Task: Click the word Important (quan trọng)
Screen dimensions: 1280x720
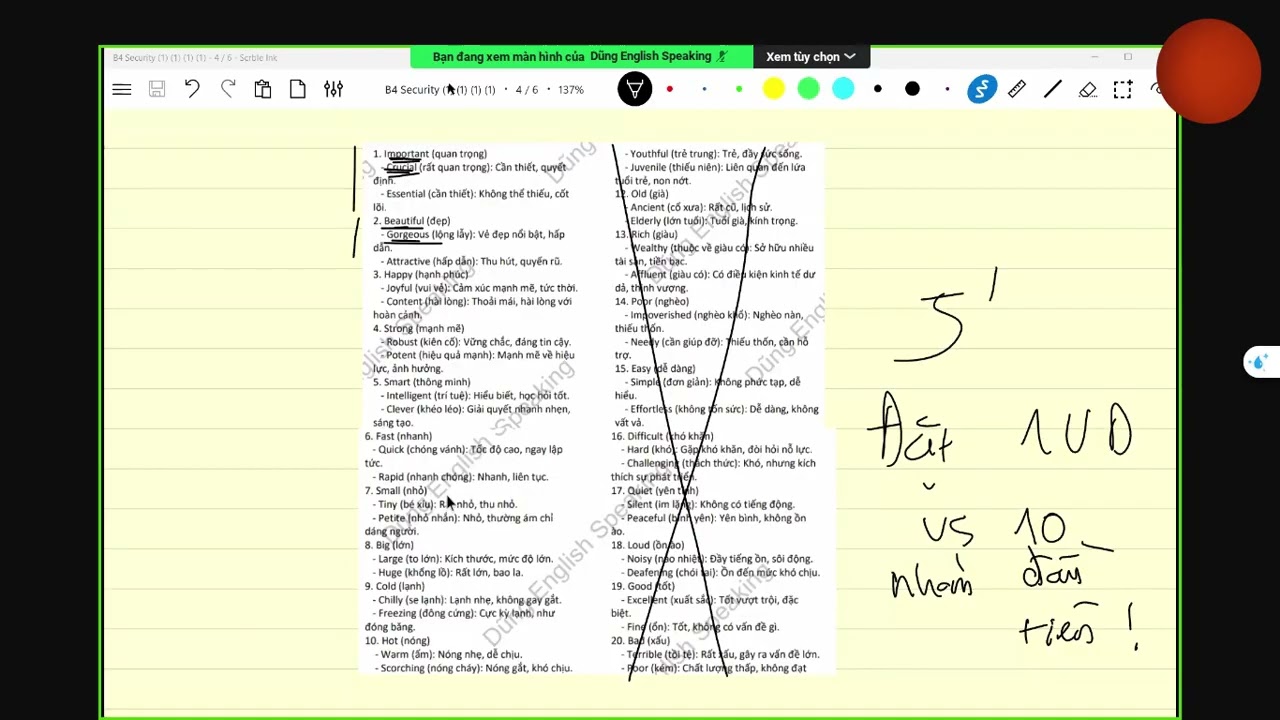Action: 435,154
